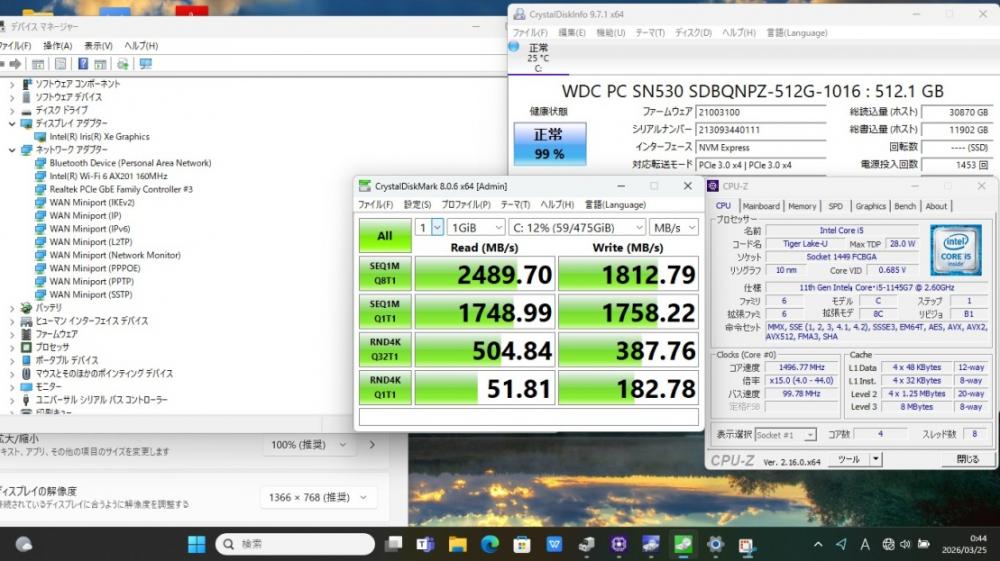The height and width of the screenshot is (561, 1000).
Task: Open Microsoft Teams from the taskbar
Action: click(x=424, y=544)
